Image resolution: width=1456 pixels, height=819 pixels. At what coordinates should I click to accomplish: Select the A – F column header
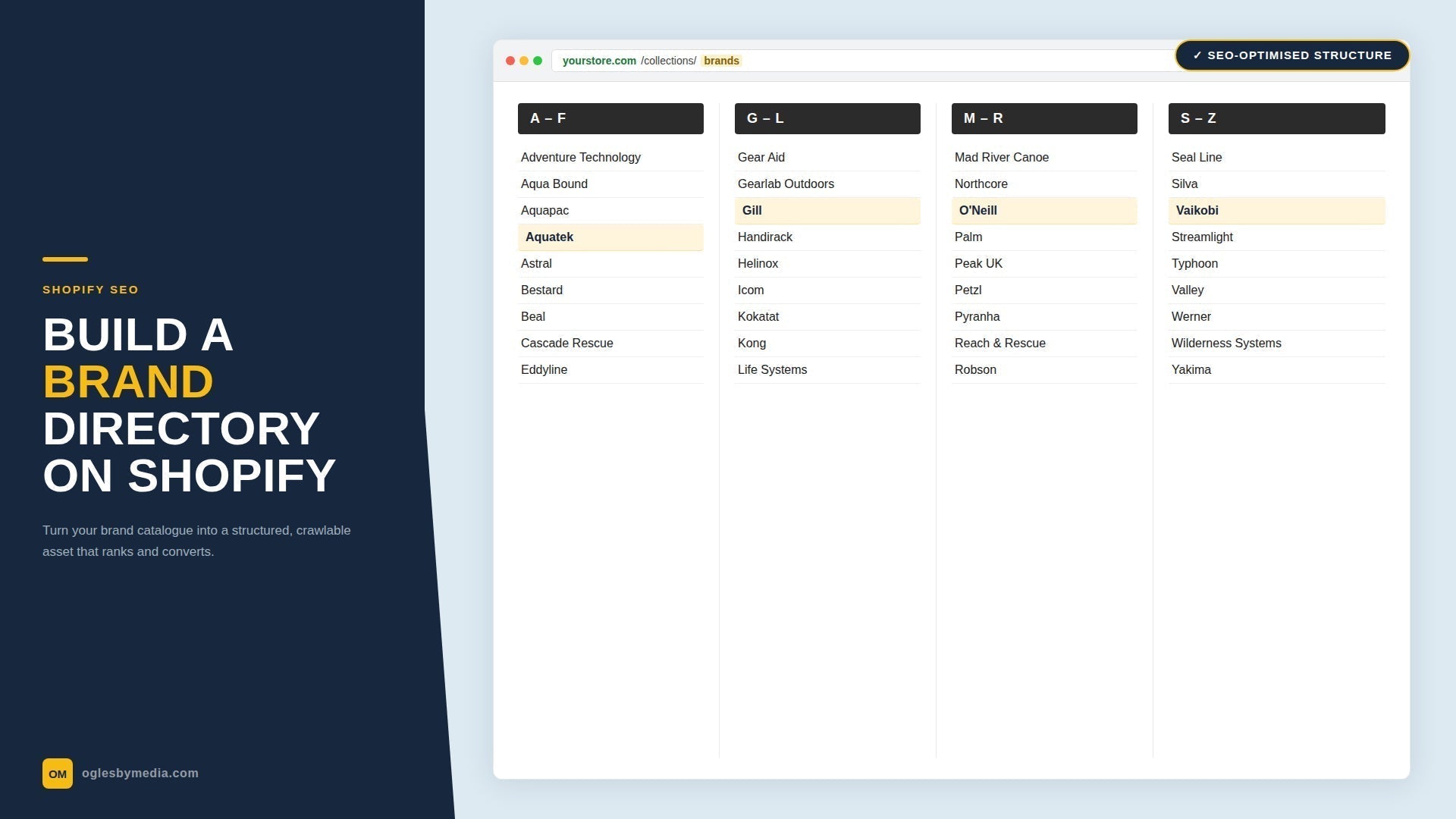click(x=610, y=118)
